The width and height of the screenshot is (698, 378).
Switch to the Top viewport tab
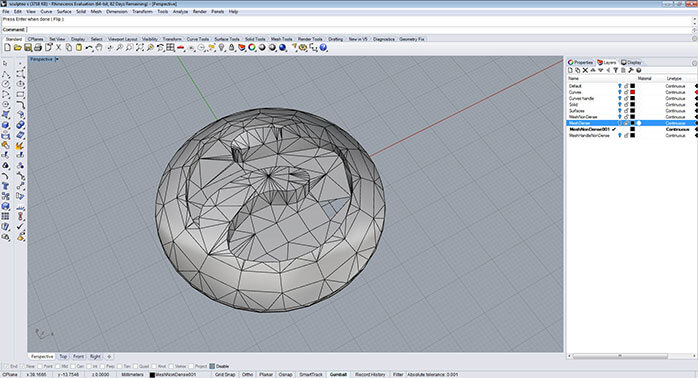[x=63, y=357]
